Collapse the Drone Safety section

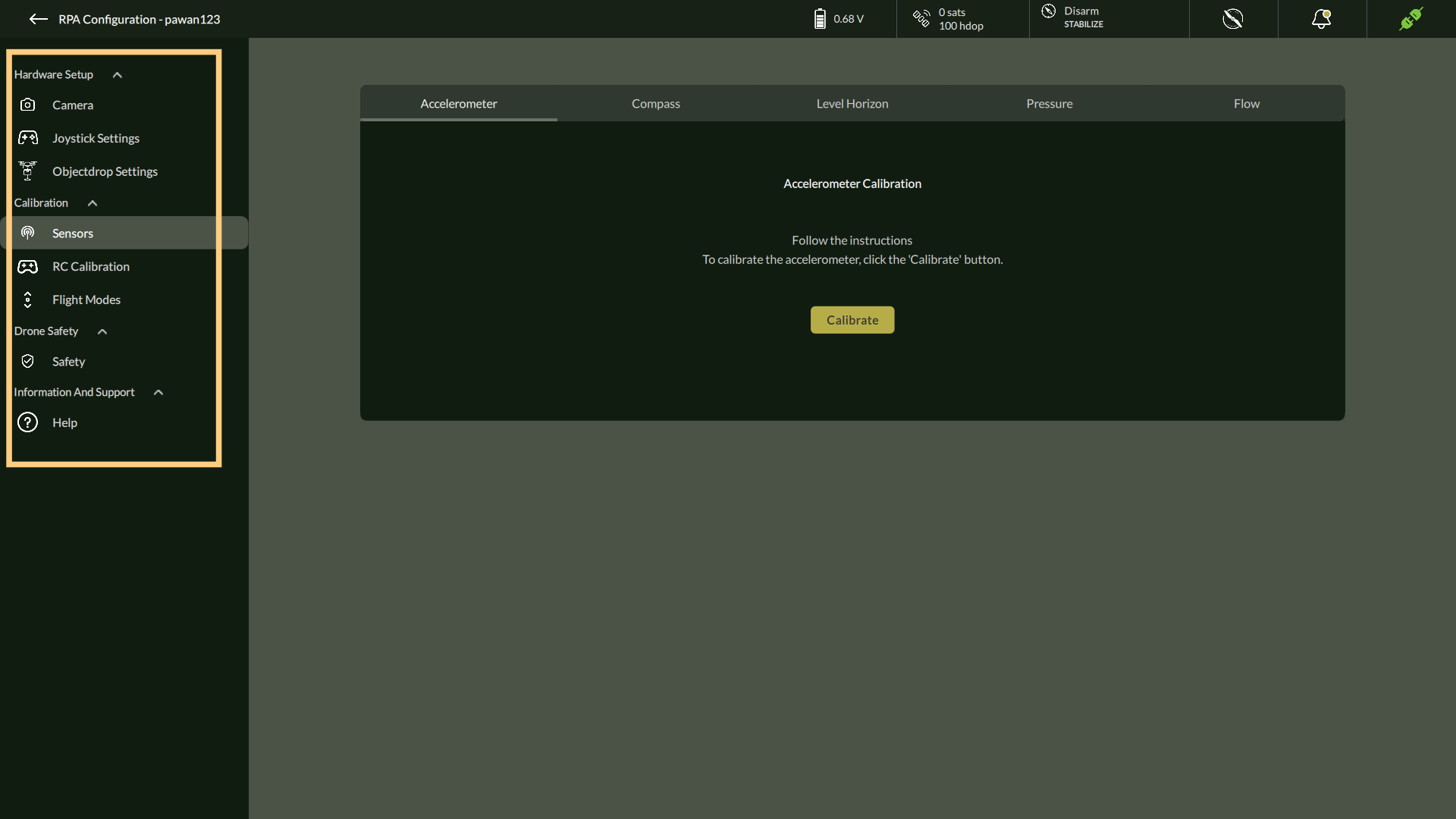tap(102, 331)
